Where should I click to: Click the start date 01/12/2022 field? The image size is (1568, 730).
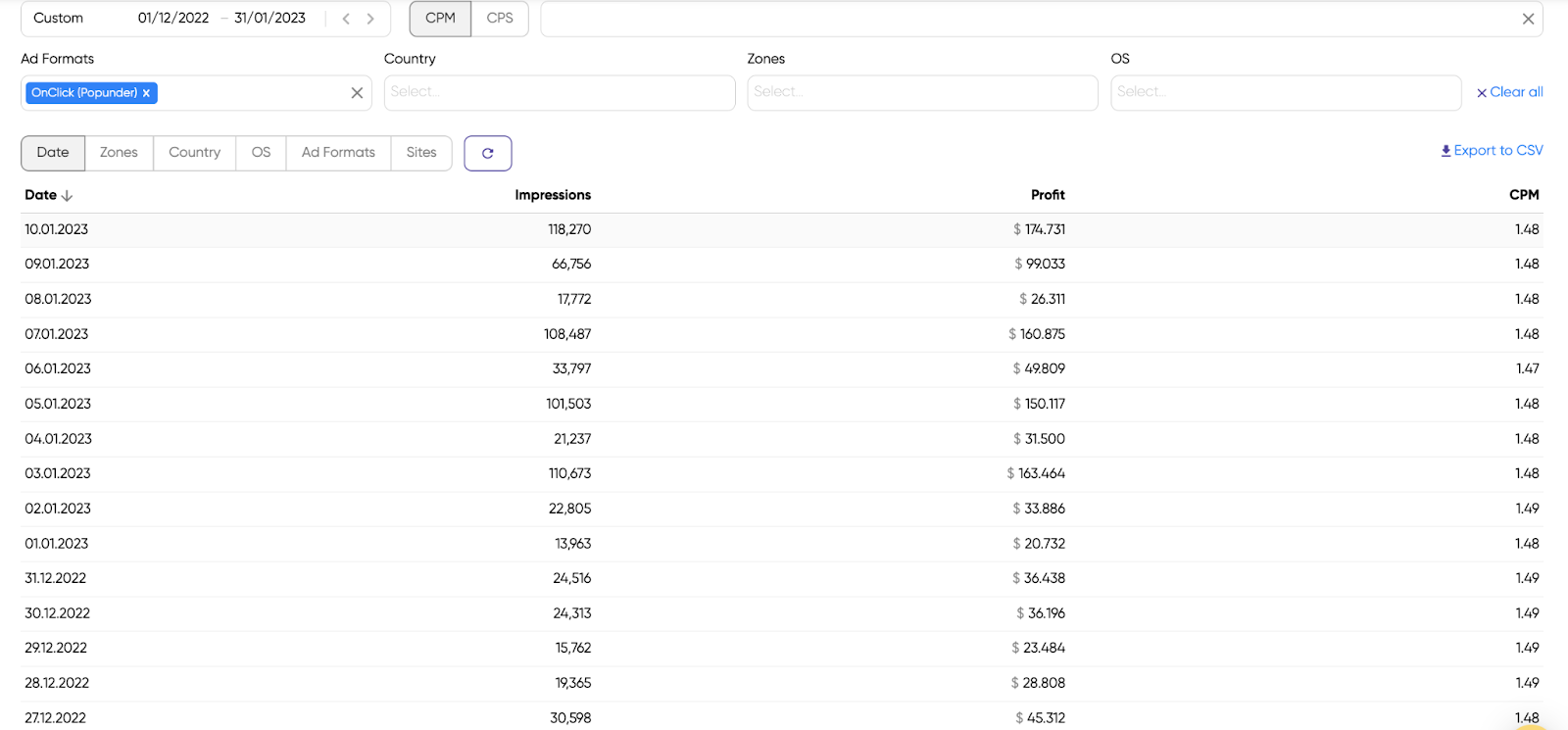173,19
